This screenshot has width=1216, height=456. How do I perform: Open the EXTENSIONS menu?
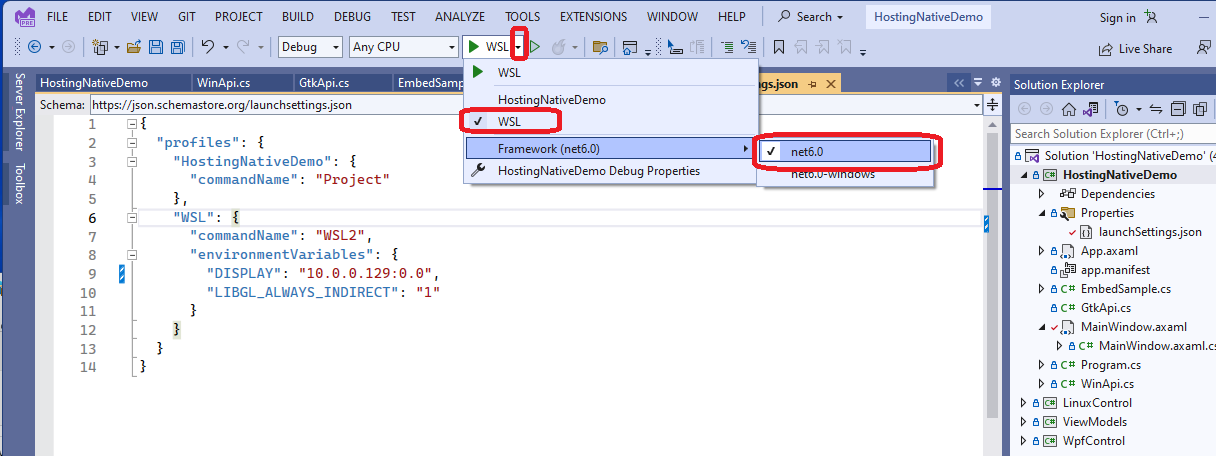tap(594, 17)
